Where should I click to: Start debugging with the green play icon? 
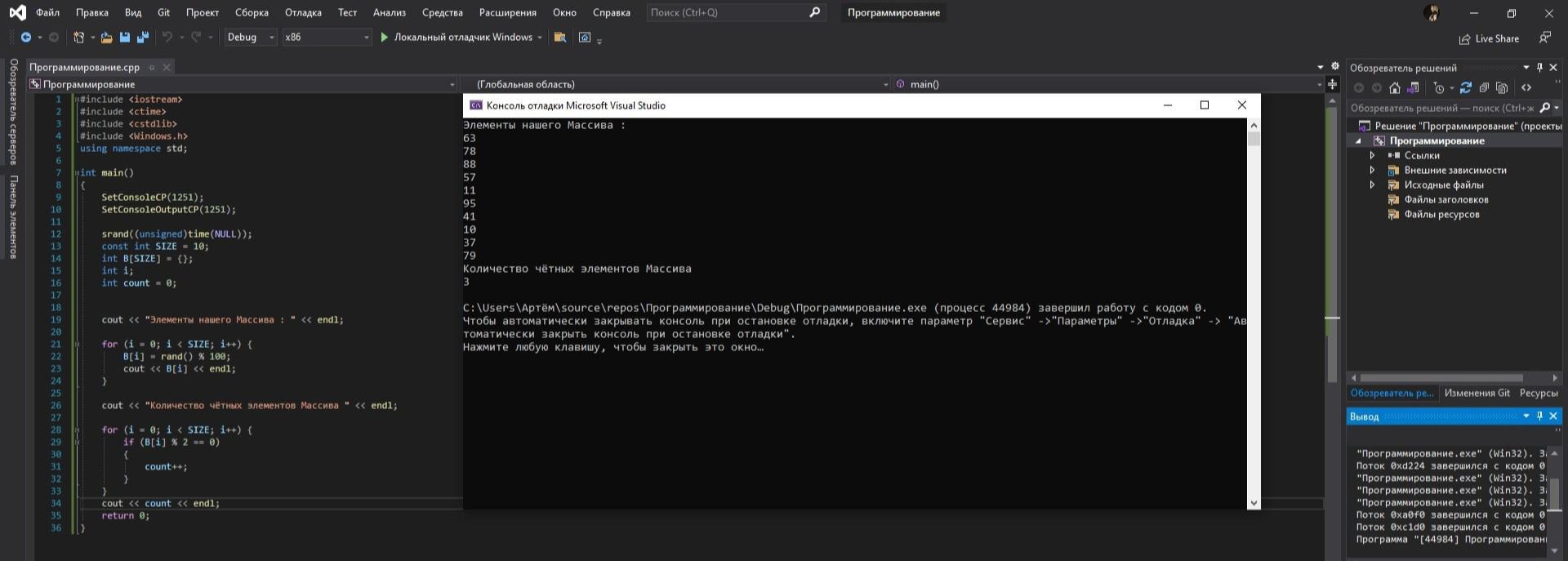384,38
